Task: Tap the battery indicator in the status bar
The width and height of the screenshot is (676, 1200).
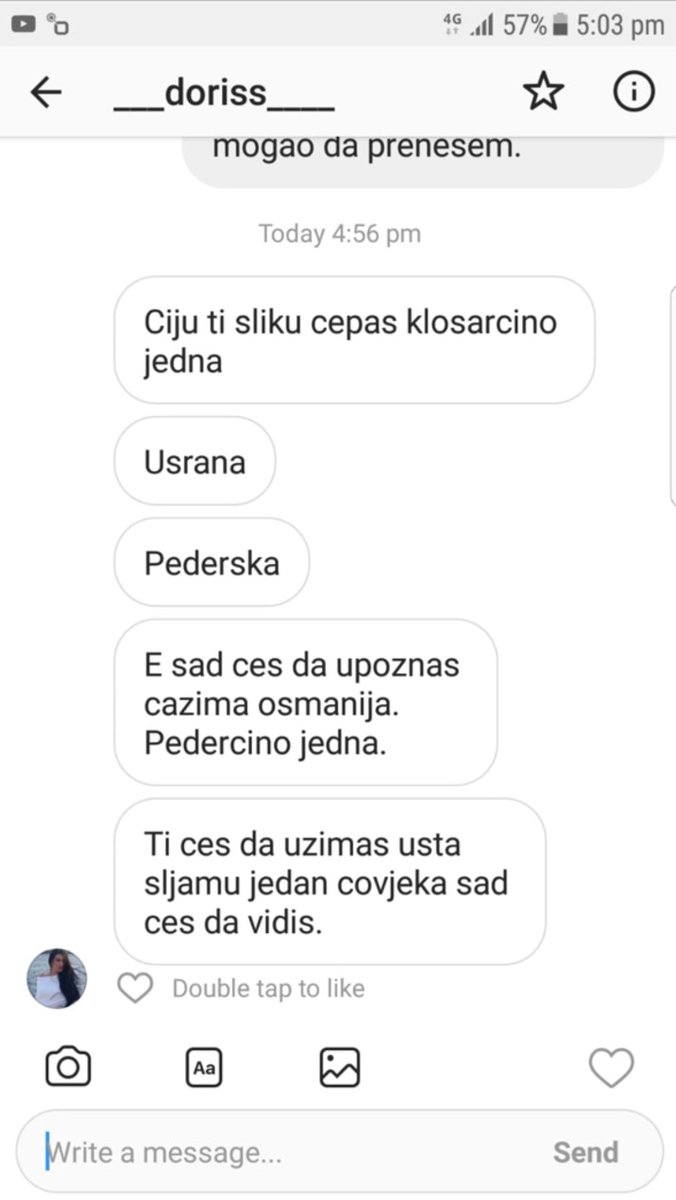Action: 560,25
